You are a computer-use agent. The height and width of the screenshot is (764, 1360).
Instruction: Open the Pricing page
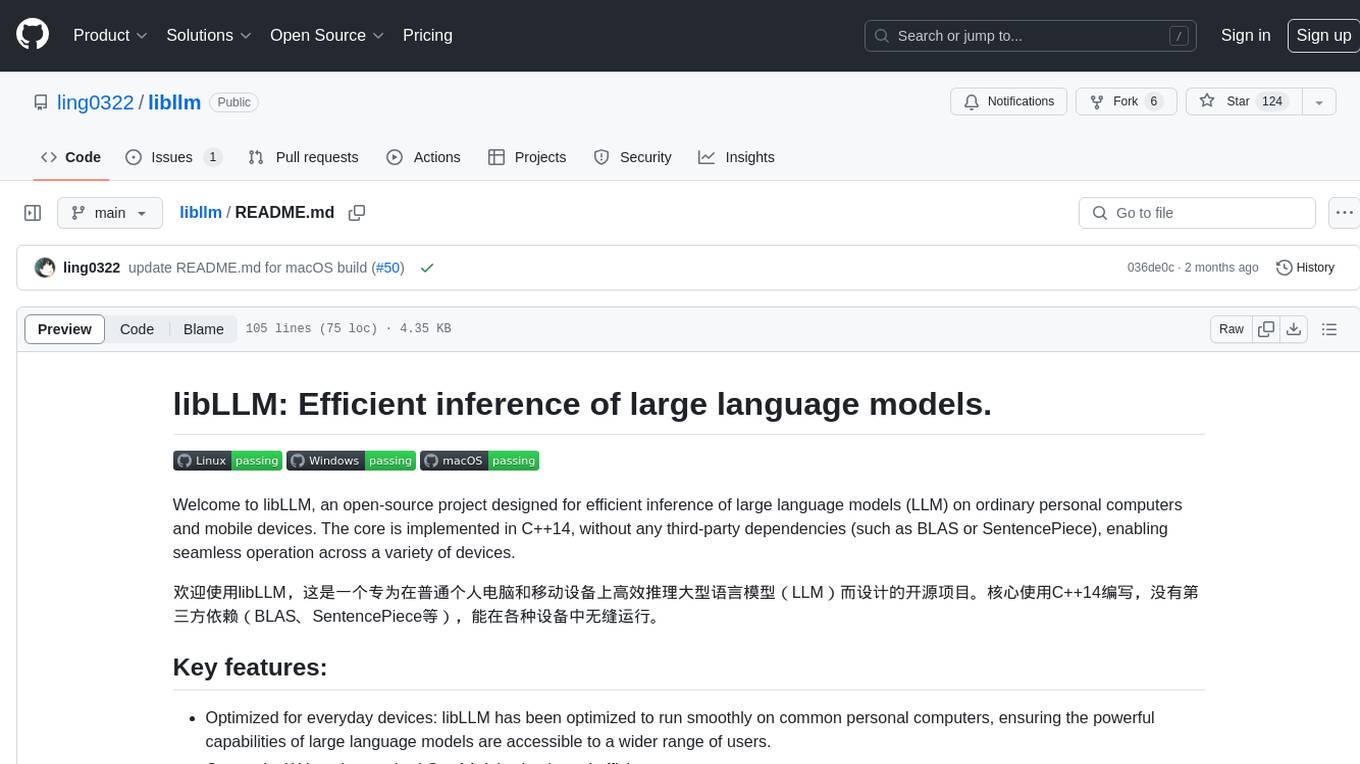(x=427, y=35)
